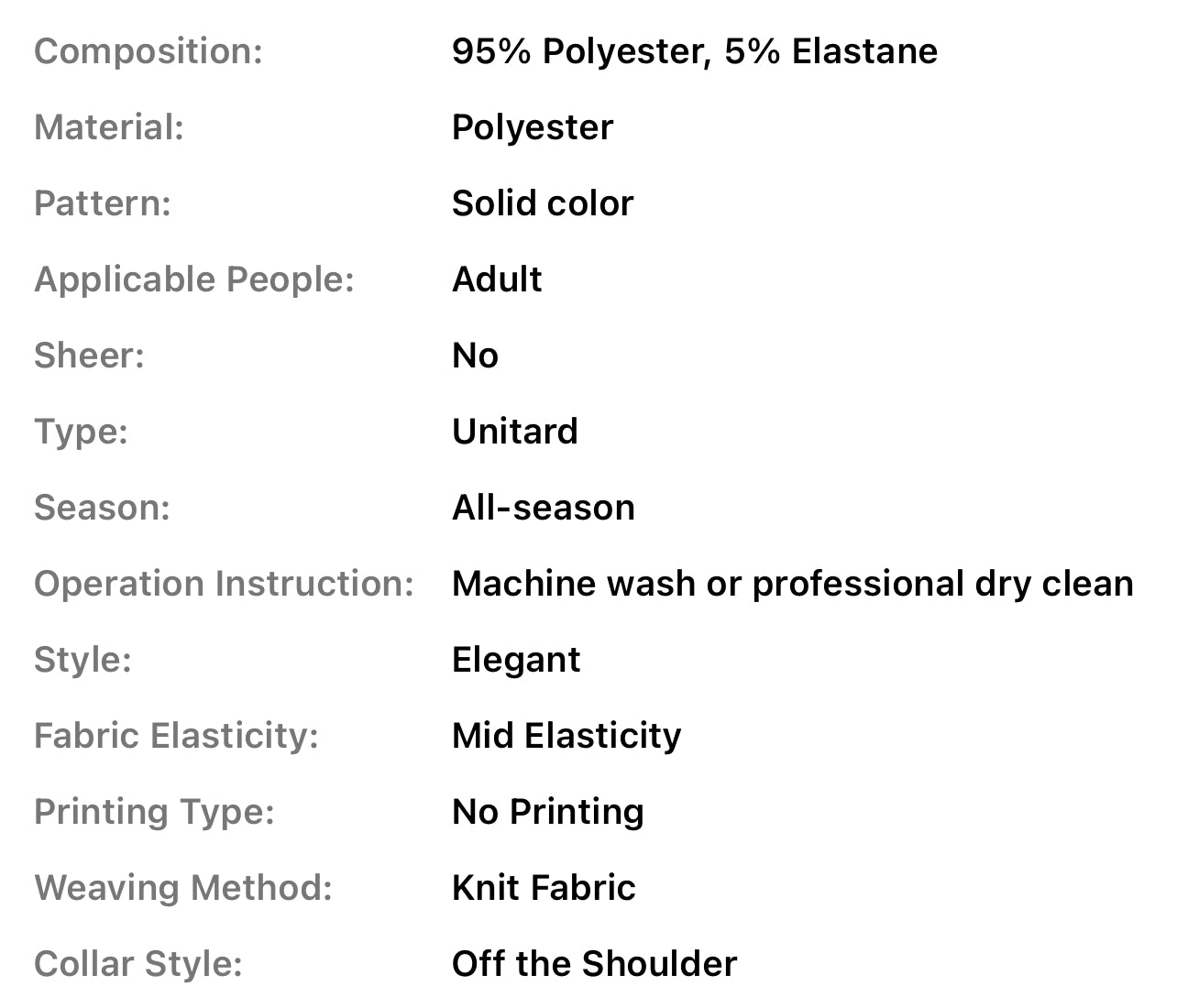Click "Machine wash or professional dry clean"

click(x=792, y=584)
